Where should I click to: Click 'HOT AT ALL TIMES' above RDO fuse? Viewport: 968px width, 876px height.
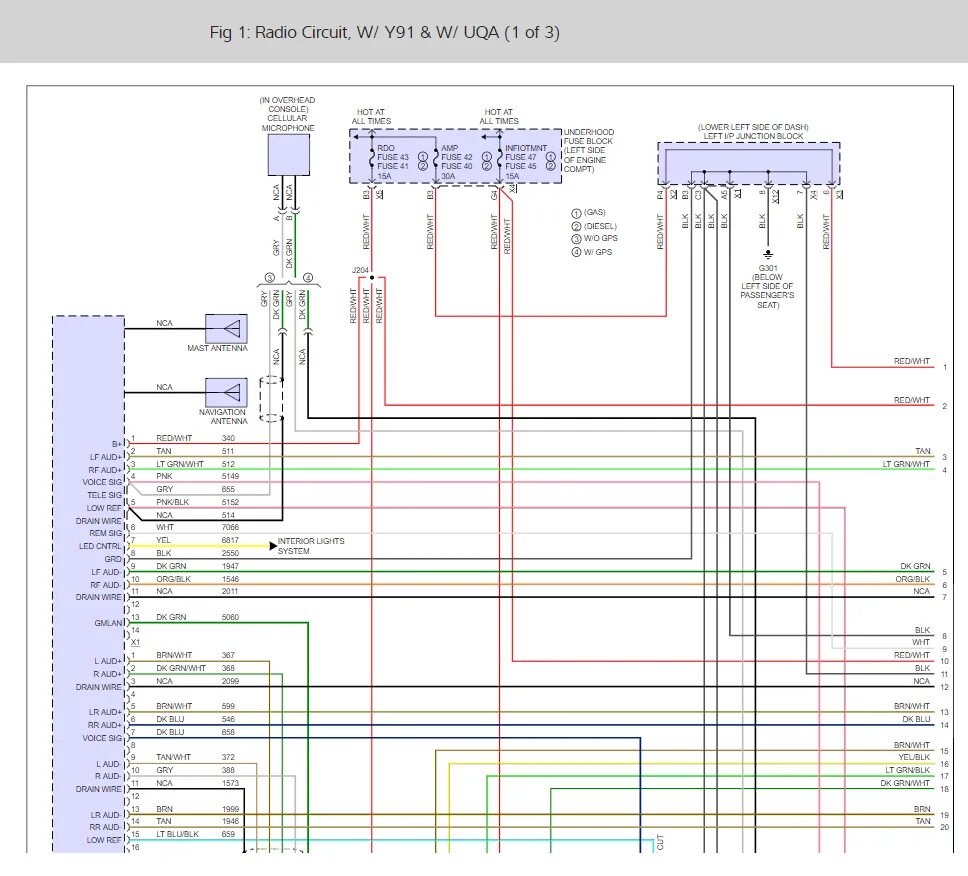371,117
